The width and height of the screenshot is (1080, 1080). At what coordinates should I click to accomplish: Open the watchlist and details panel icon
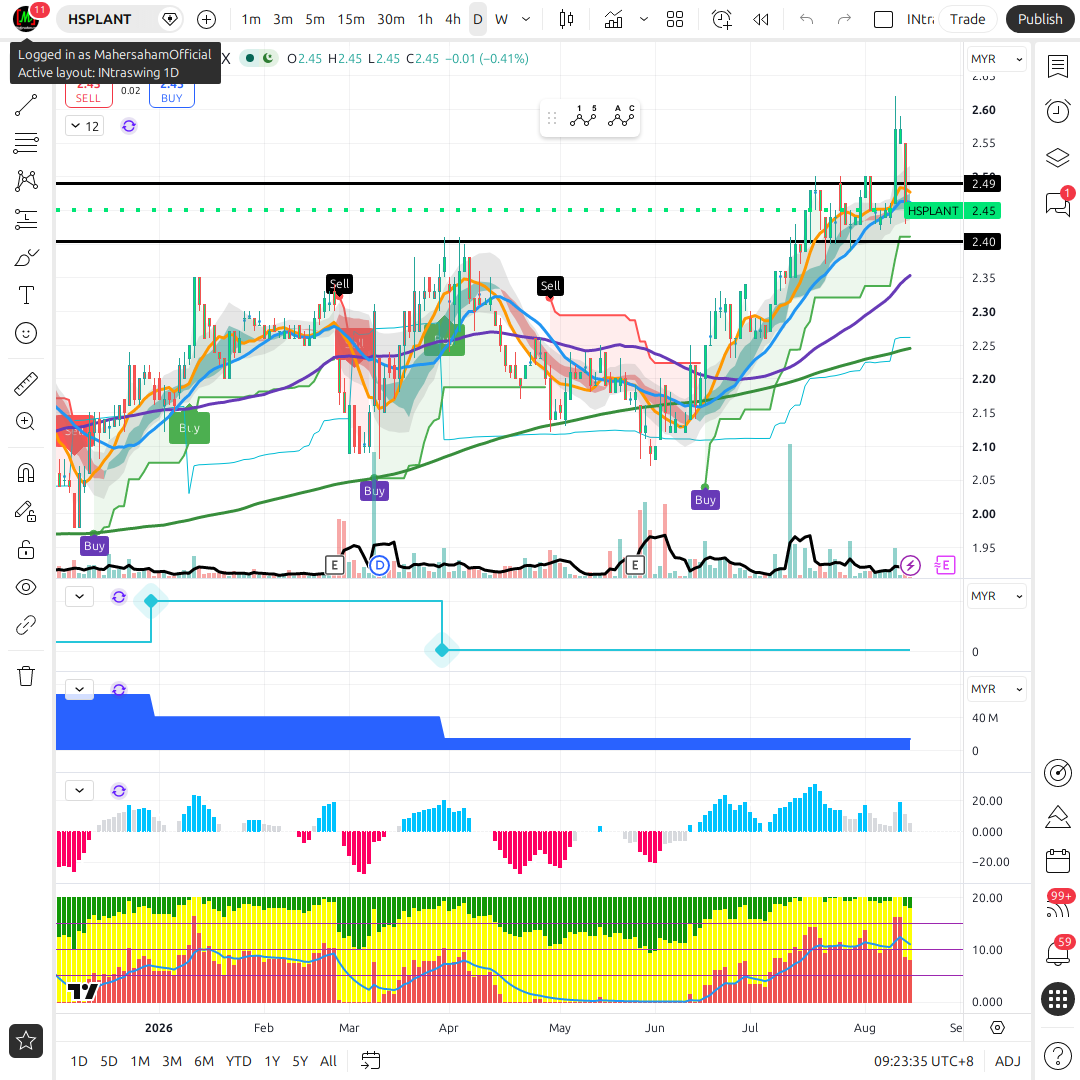point(1057,67)
